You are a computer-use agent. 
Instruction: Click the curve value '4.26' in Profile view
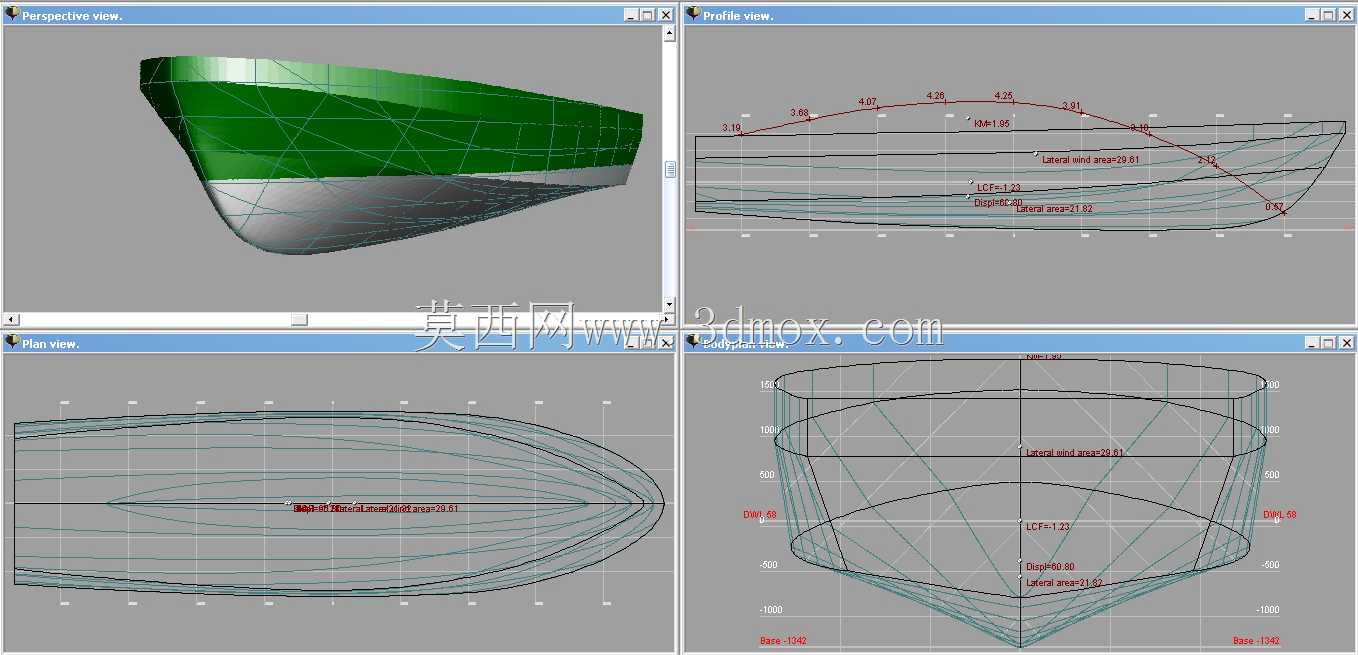935,96
